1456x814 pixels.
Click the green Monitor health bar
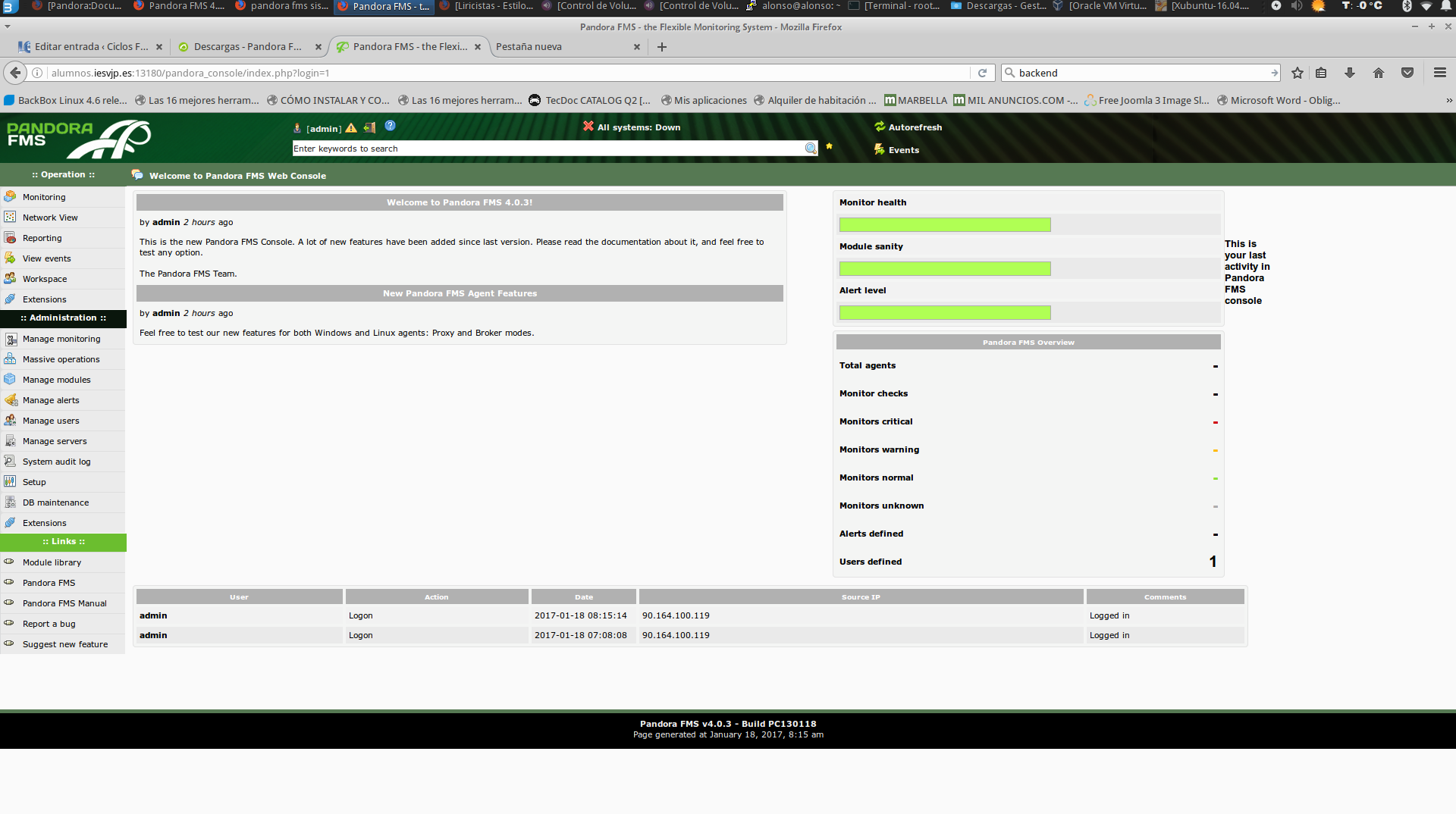[x=944, y=225]
